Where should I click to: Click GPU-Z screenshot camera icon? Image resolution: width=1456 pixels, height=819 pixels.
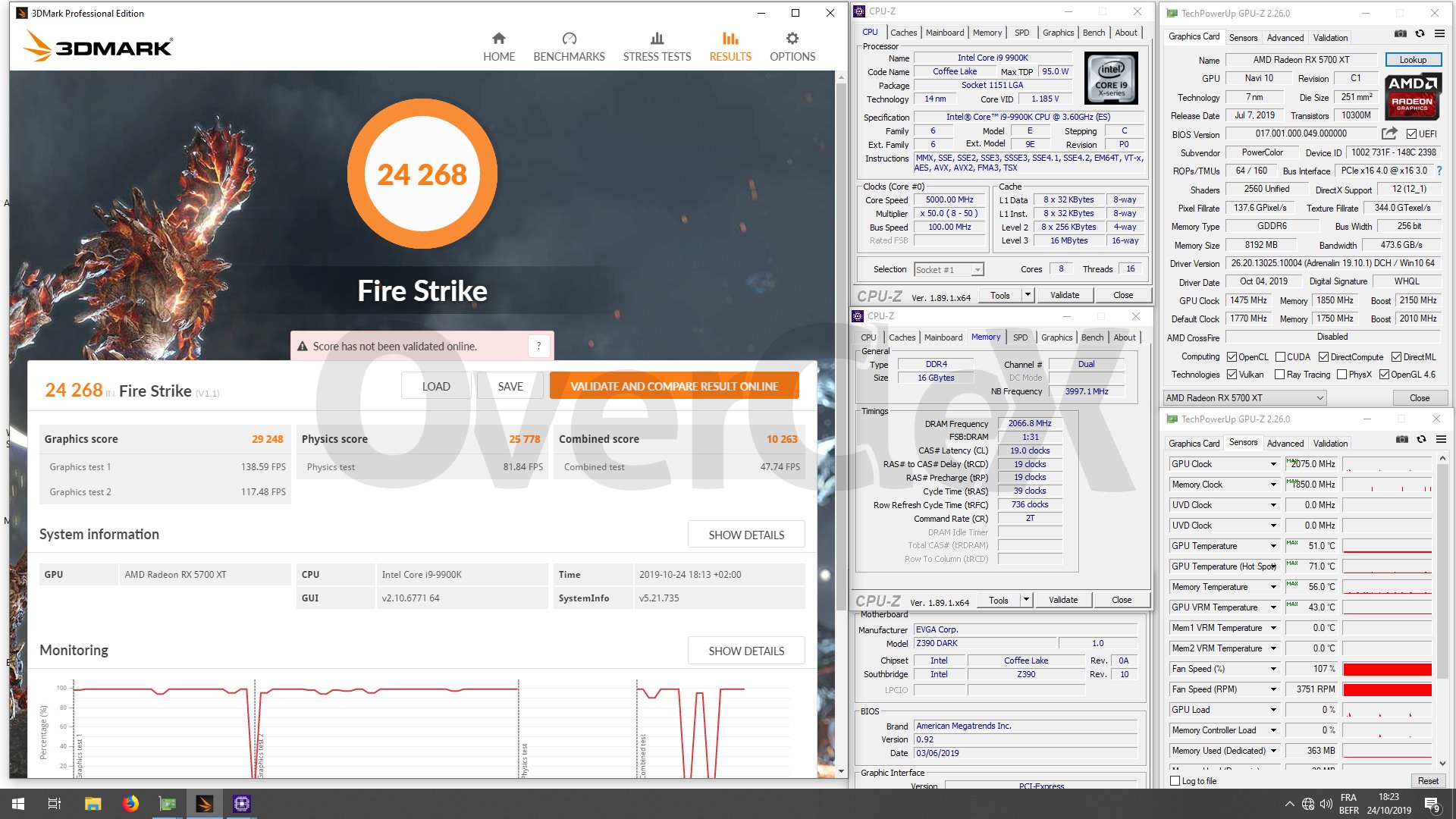pyautogui.click(x=1401, y=34)
